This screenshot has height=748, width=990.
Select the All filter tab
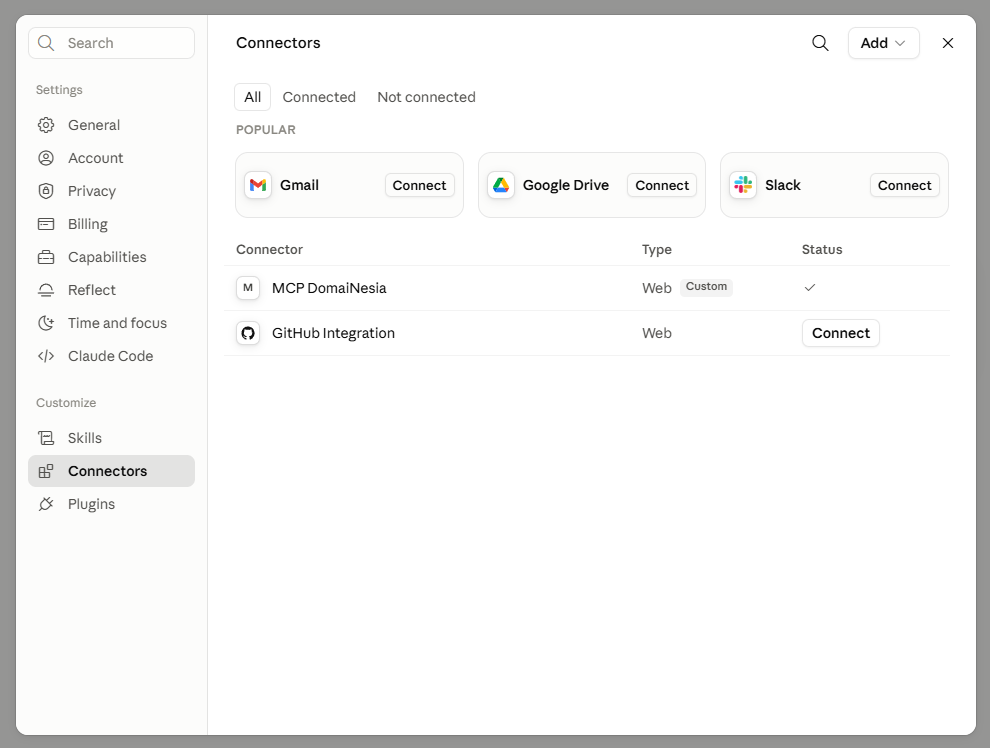(253, 97)
